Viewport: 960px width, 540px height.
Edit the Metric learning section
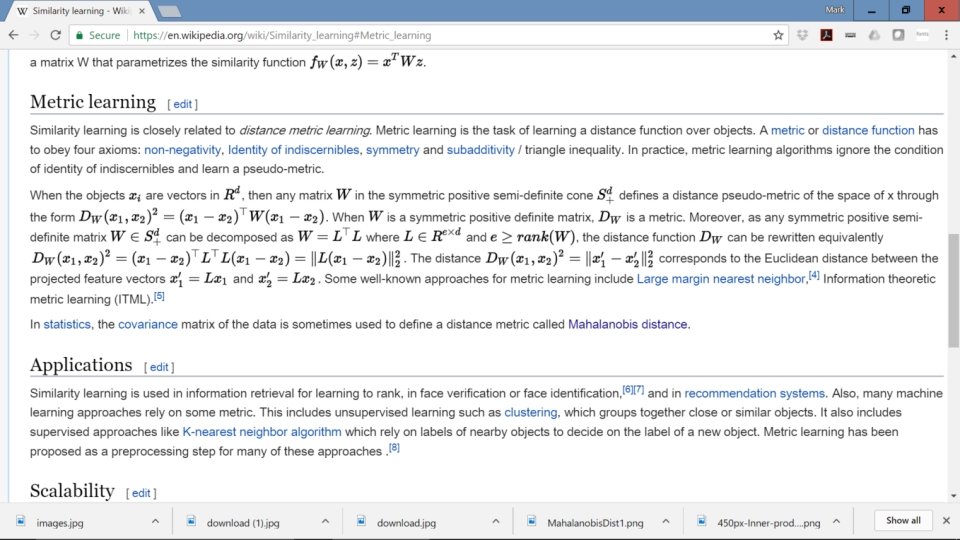coord(182,104)
